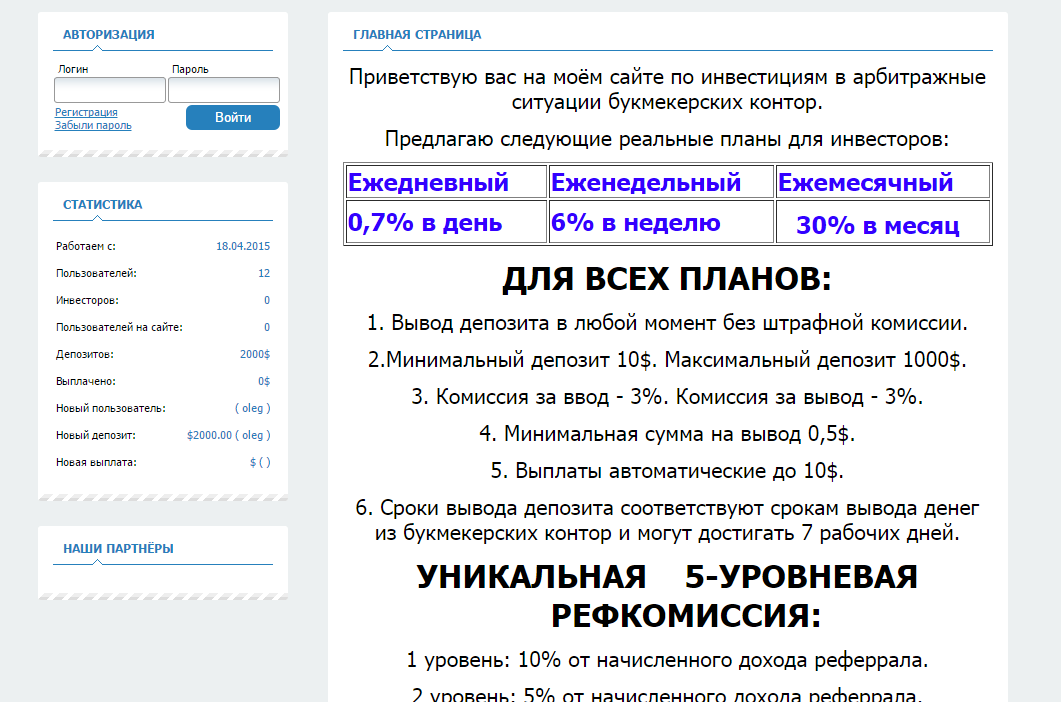Click the Авторизация panel header
This screenshot has height=702, width=1061.
tap(108, 35)
